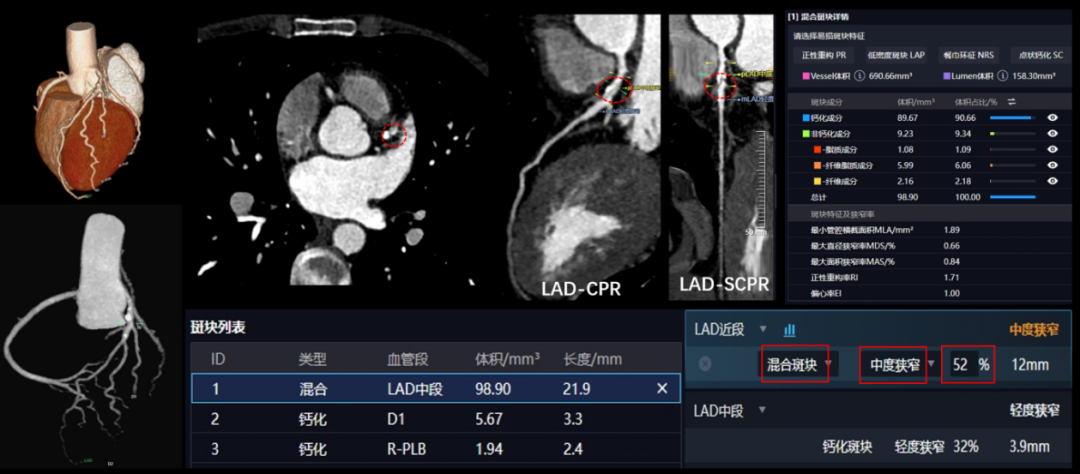Toggle visibility of 钙化成分 with the eye icon
This screenshot has width=1080, height=474.
click(1052, 118)
